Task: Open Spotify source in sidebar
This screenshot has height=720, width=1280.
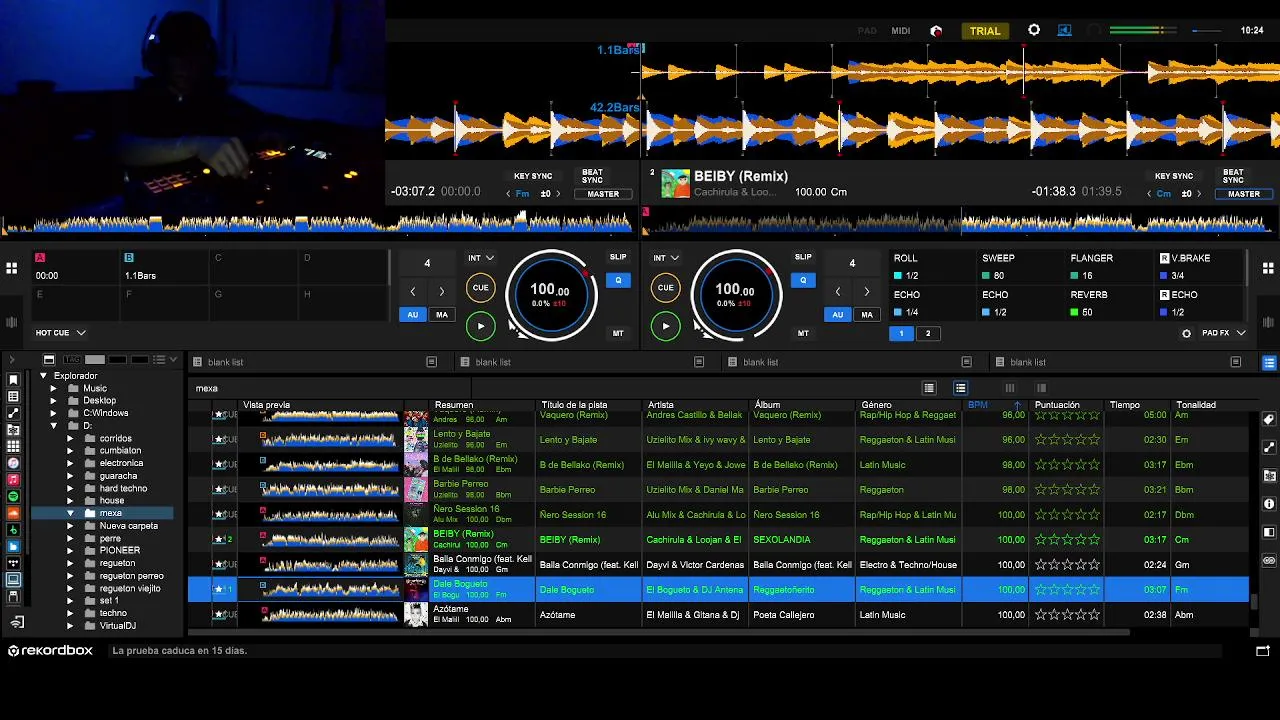Action: pyautogui.click(x=13, y=497)
